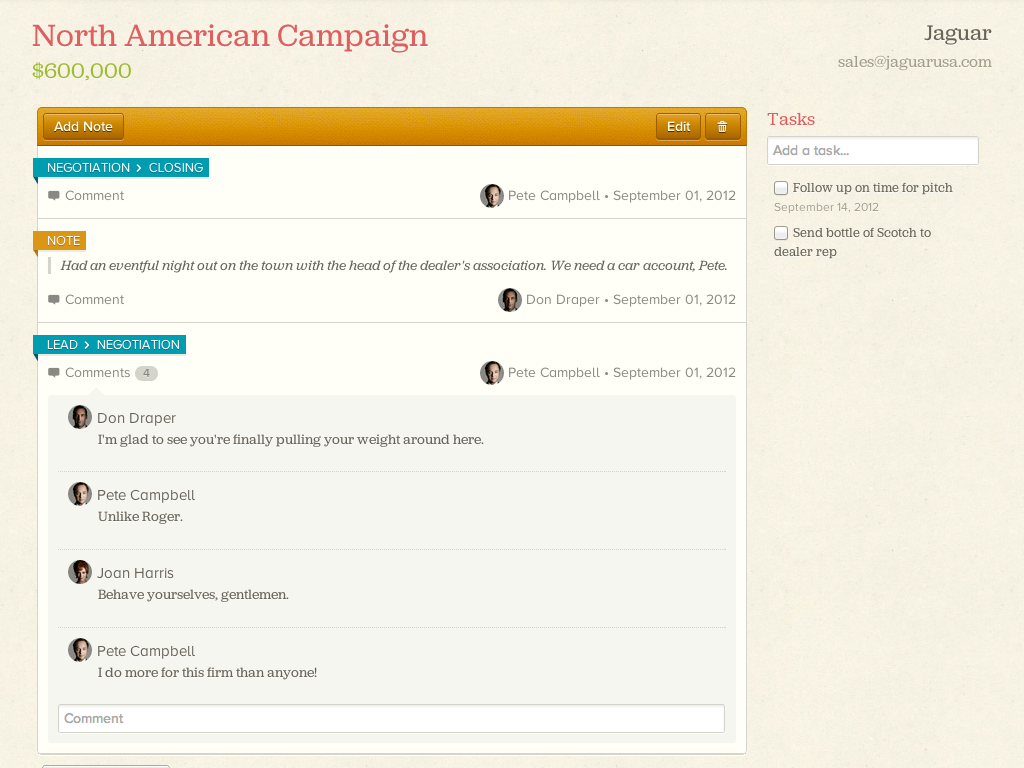
Task: Click Joan Harris avatar in comments
Action: click(80, 572)
